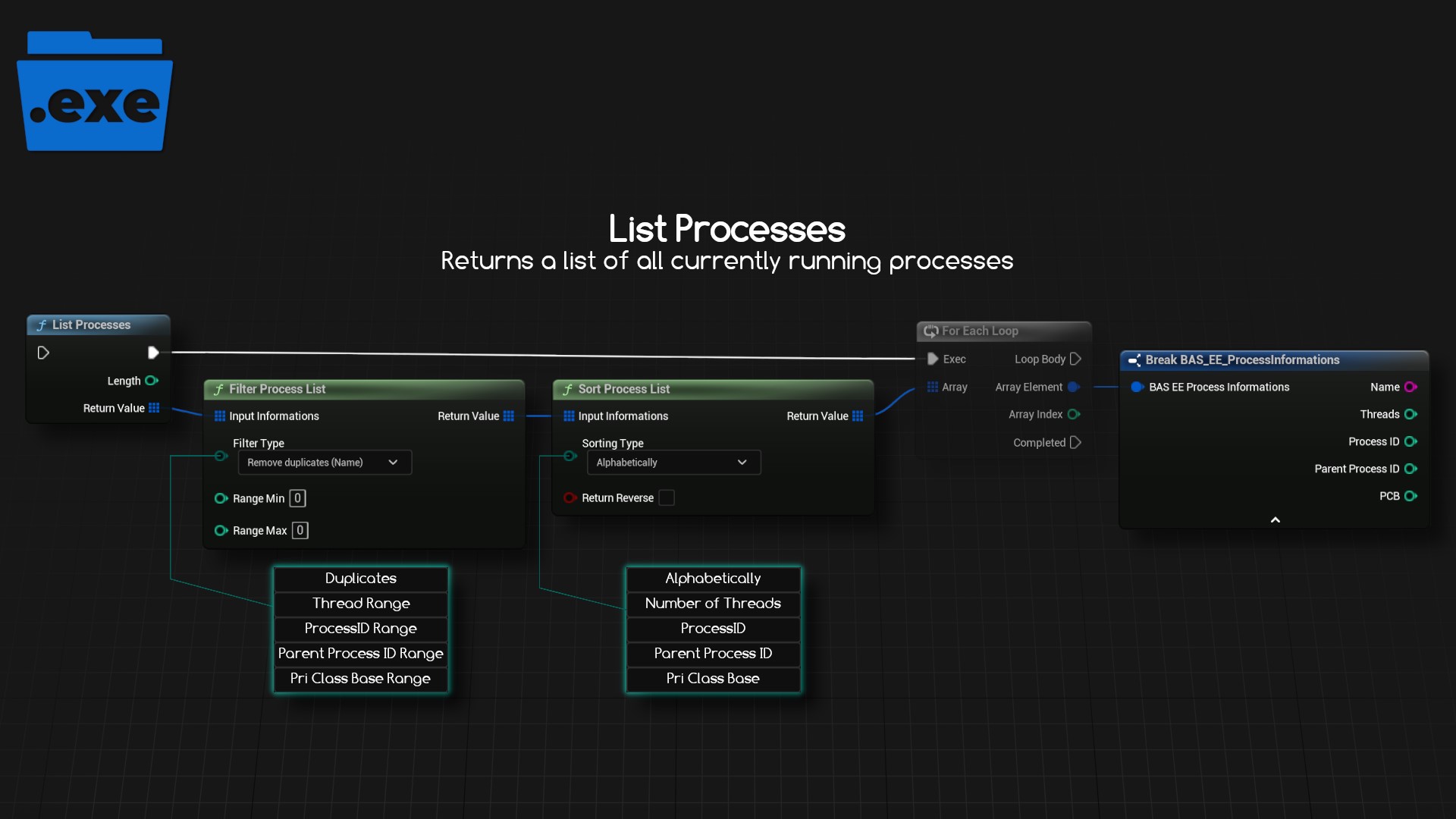Screen dimensions: 1456x819
Task: Click the For Each Loop Completed pin
Action: (x=1075, y=443)
